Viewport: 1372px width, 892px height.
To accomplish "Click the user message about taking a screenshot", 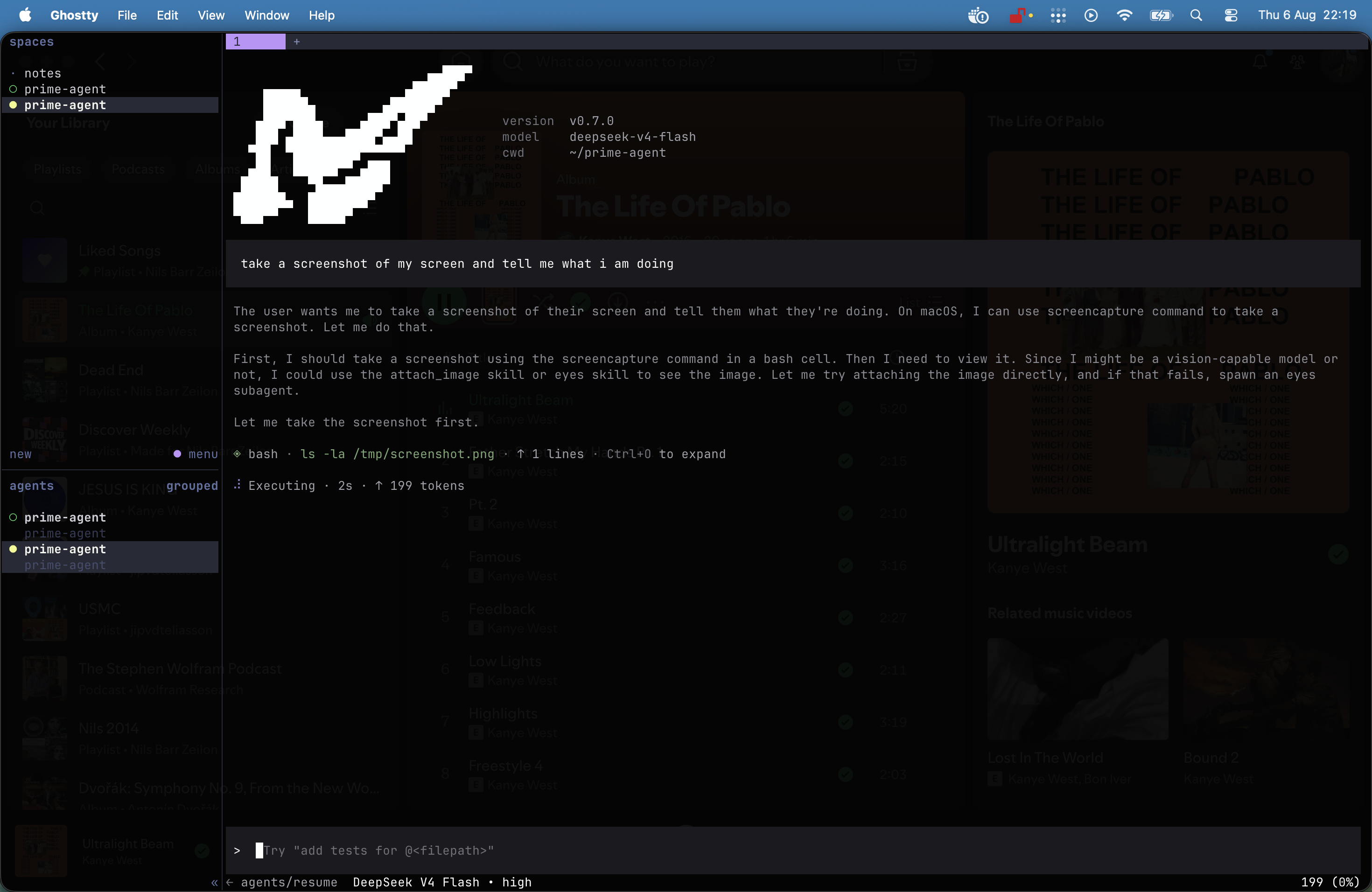I will pyautogui.click(x=793, y=263).
